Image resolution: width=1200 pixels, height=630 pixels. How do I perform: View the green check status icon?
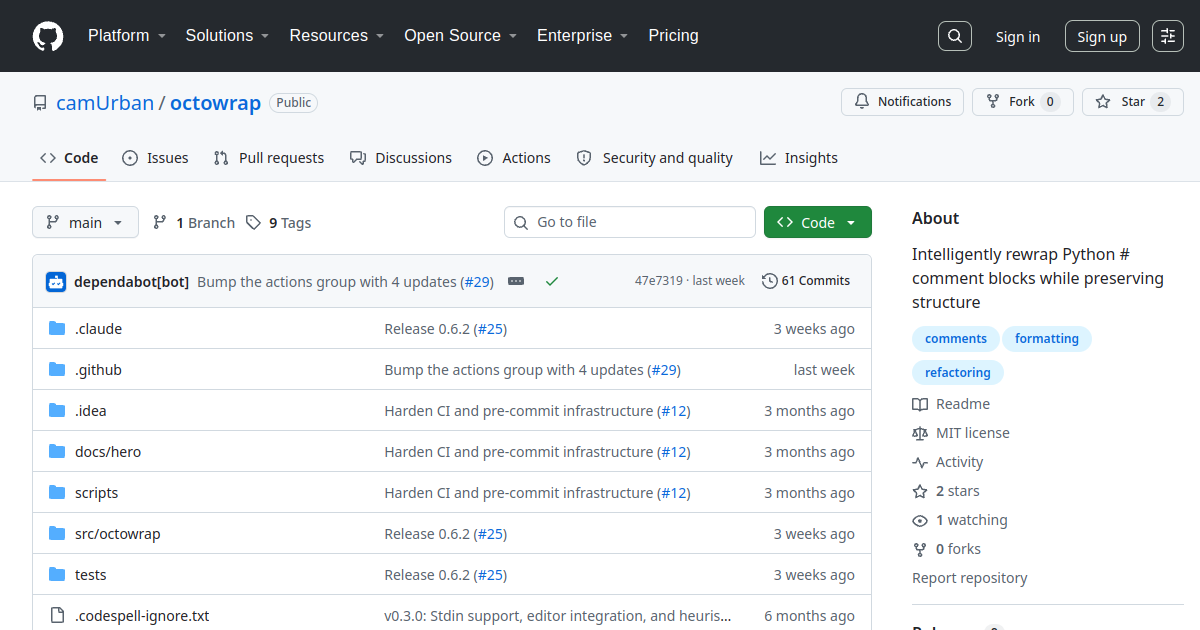click(551, 282)
